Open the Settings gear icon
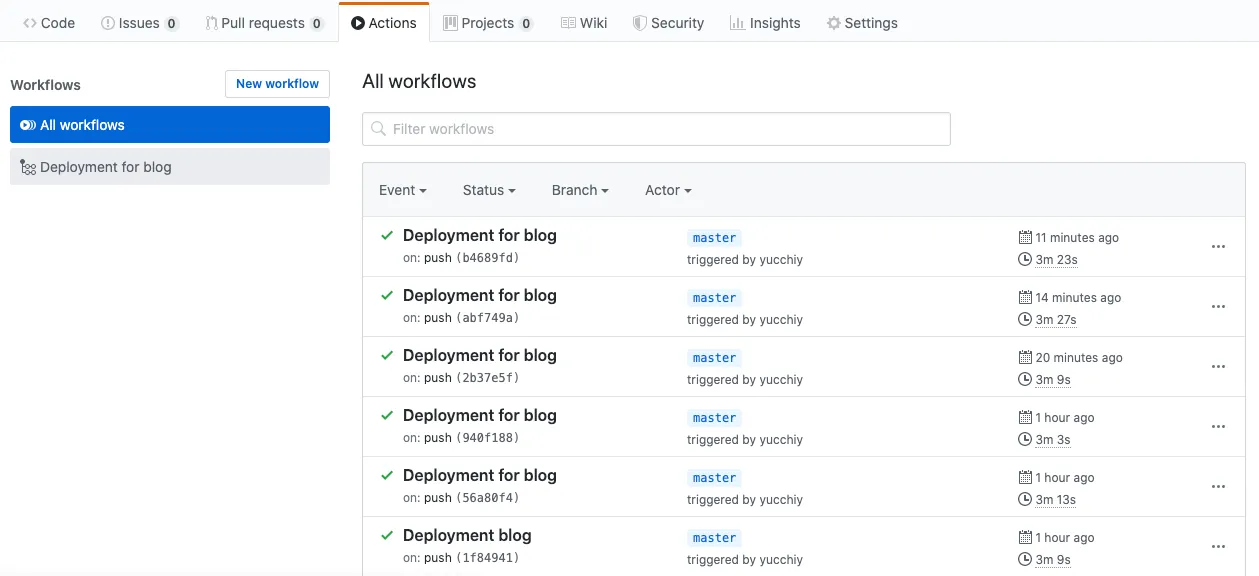The height and width of the screenshot is (576, 1259). pos(833,22)
